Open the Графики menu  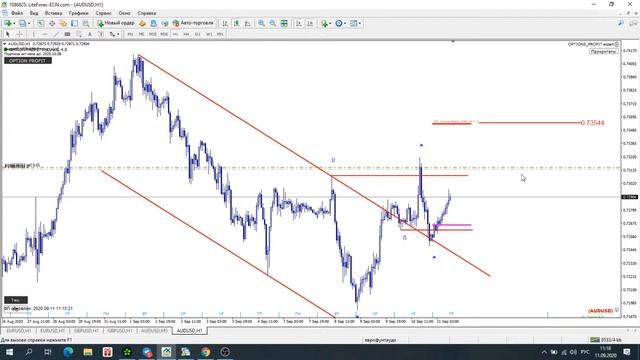78,13
